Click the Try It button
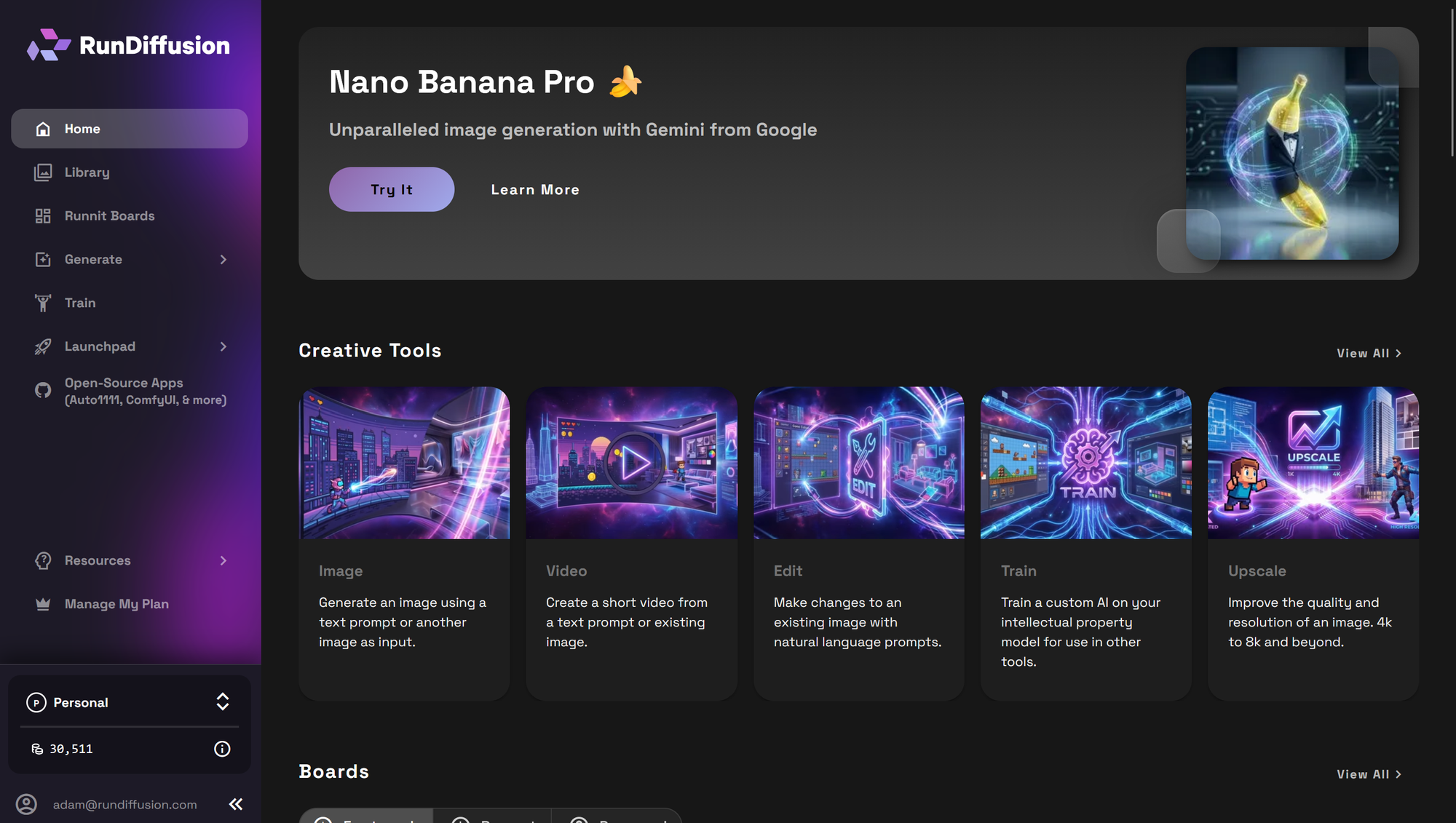 392,189
